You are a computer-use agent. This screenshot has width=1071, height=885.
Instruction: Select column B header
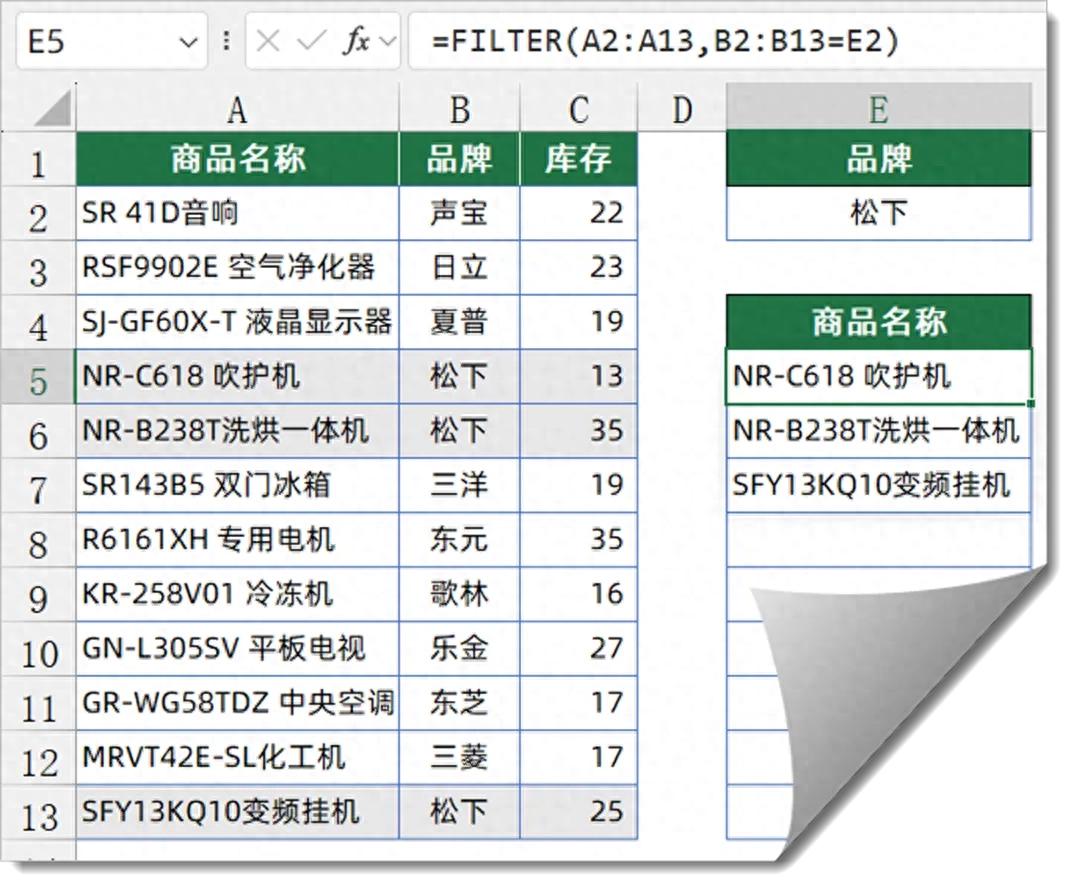(x=459, y=108)
